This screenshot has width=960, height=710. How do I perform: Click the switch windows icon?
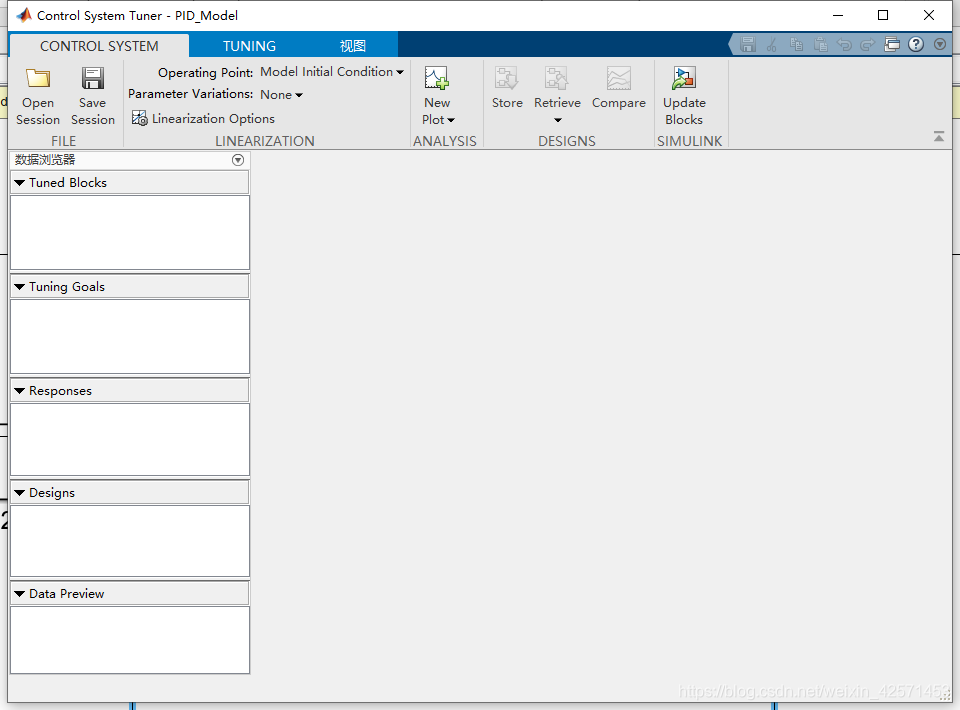892,44
